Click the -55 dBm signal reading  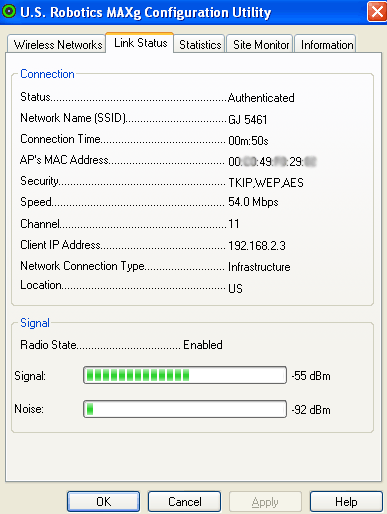coord(311,376)
